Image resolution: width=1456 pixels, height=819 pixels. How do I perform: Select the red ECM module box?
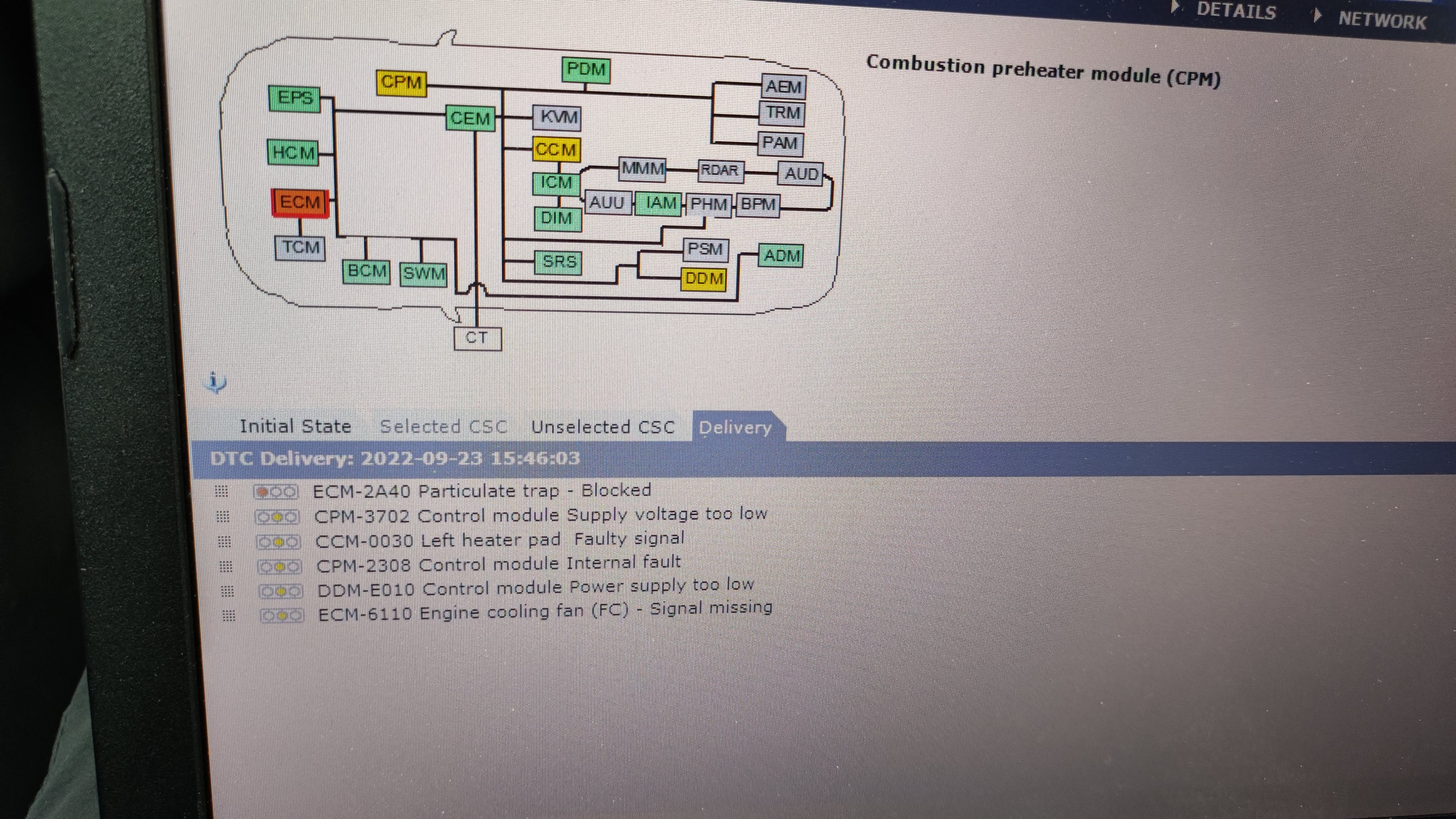[300, 203]
